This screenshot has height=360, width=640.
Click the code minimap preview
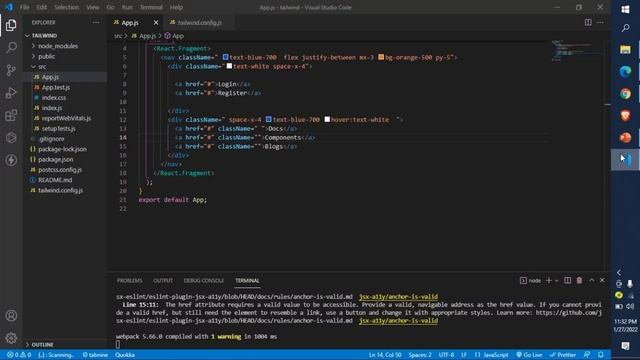pyautogui.click(x=577, y=51)
